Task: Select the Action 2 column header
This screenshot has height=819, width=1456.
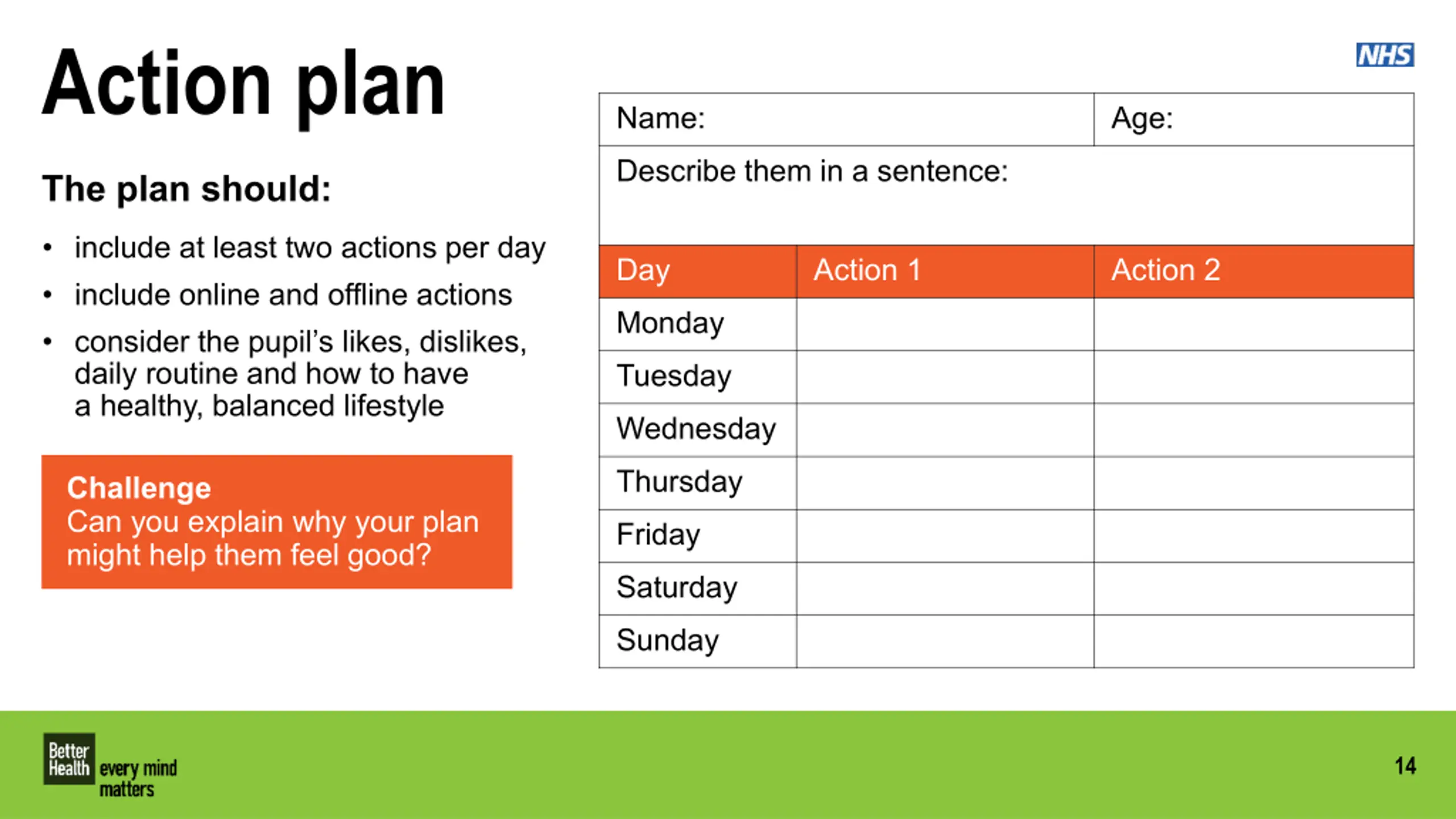Action: tap(1254, 271)
